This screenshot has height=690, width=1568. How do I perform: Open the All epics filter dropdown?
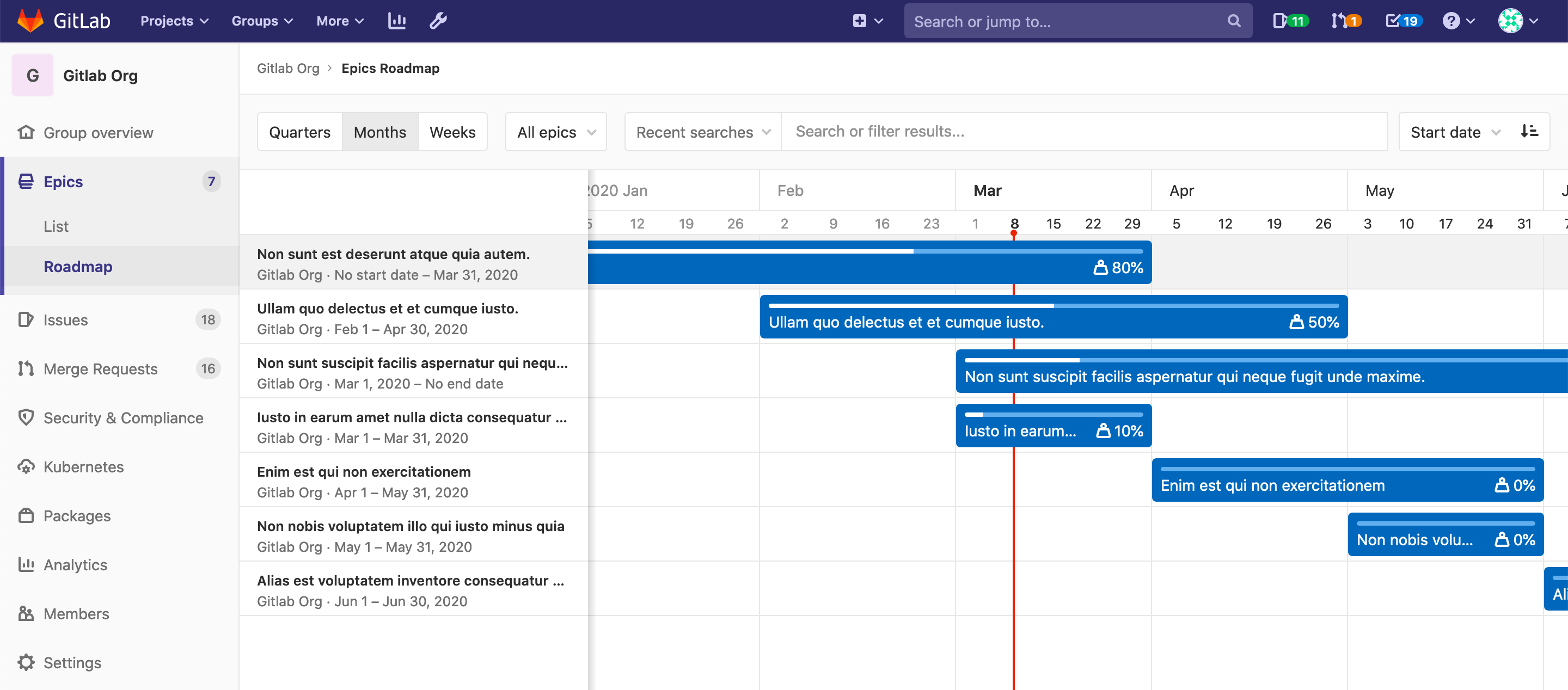(555, 132)
